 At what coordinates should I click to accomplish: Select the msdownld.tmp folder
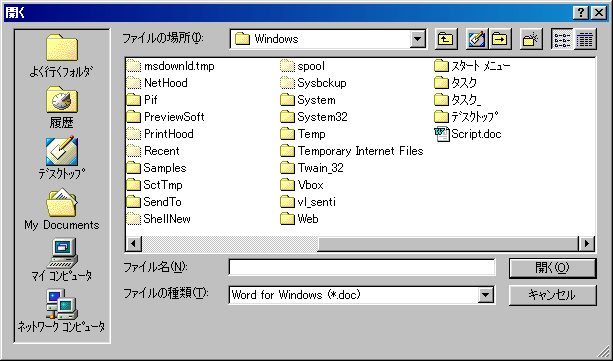click(x=171, y=66)
